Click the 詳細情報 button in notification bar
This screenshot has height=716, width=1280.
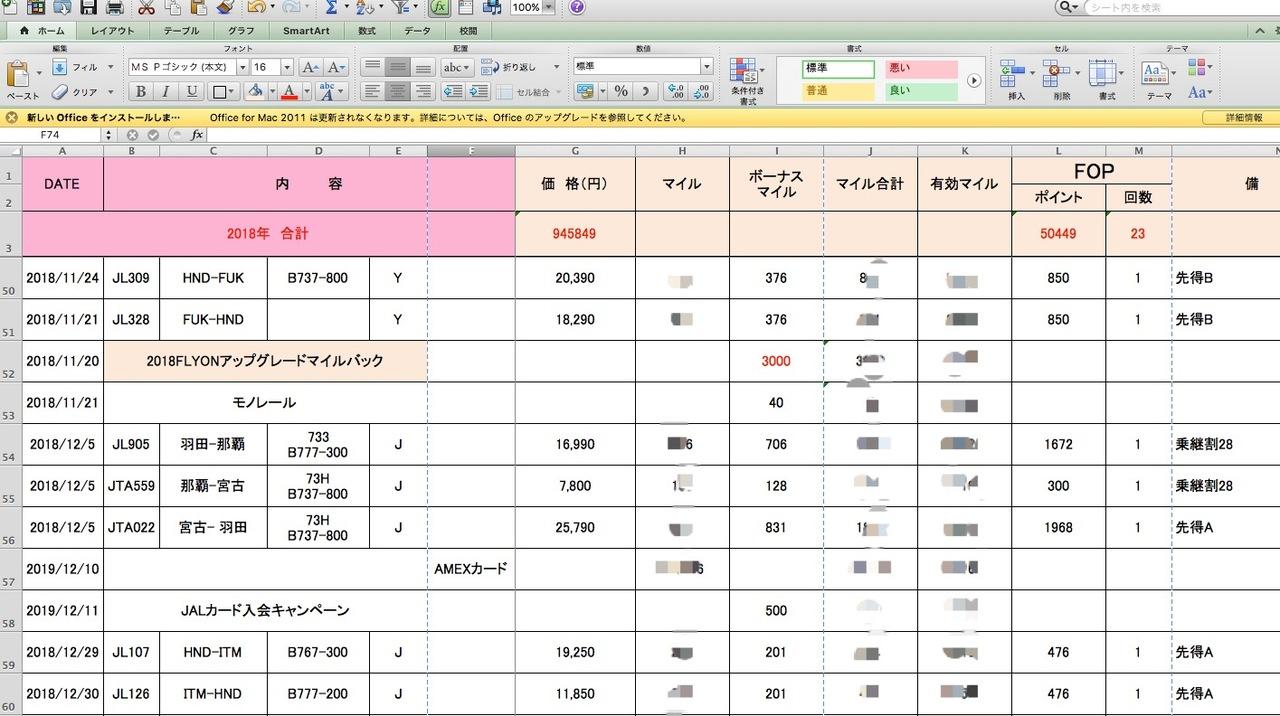pos(1244,117)
